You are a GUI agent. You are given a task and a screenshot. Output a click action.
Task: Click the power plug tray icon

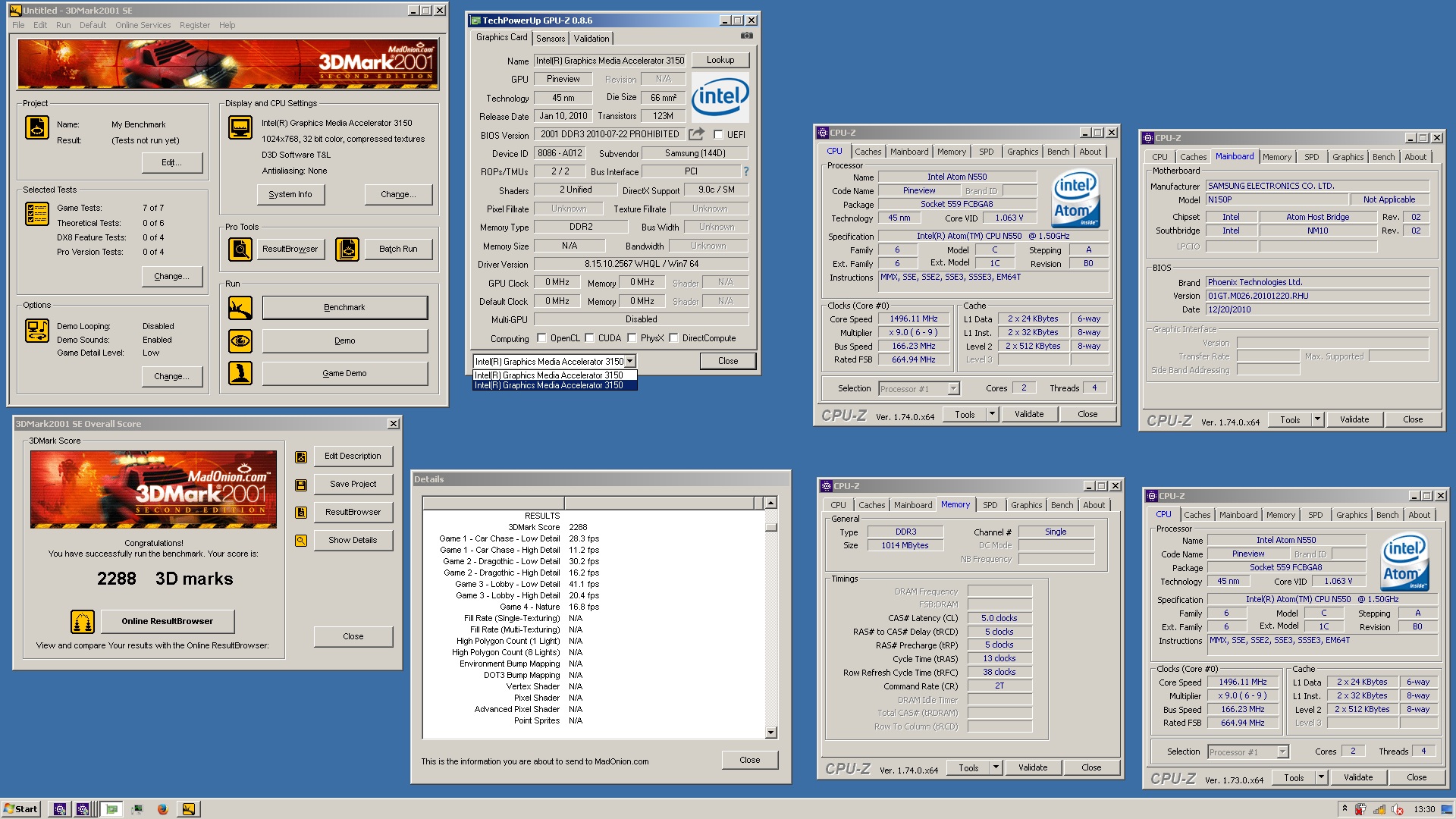(1361, 809)
